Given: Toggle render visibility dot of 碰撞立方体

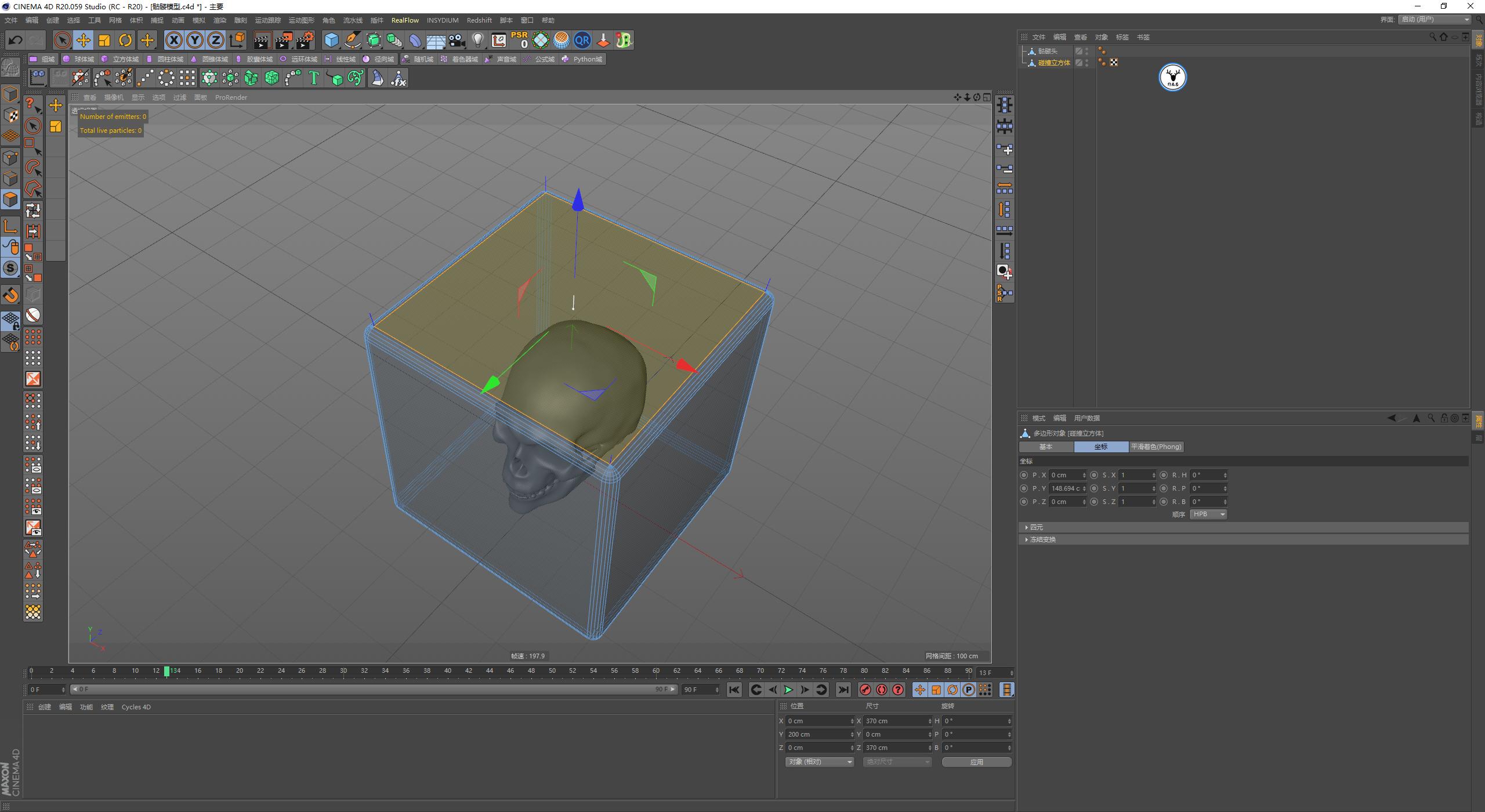Looking at the screenshot, I should click(x=1086, y=65).
